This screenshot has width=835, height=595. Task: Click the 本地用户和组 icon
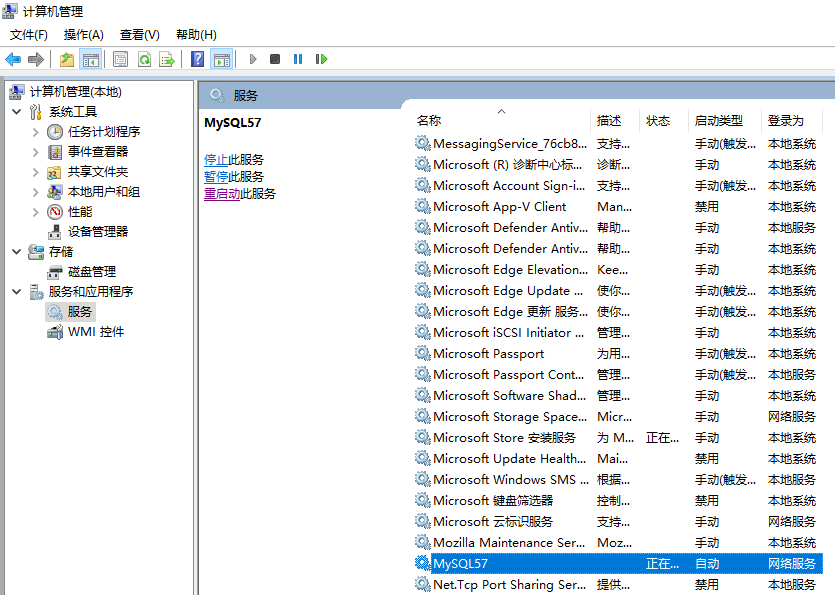(x=54, y=192)
